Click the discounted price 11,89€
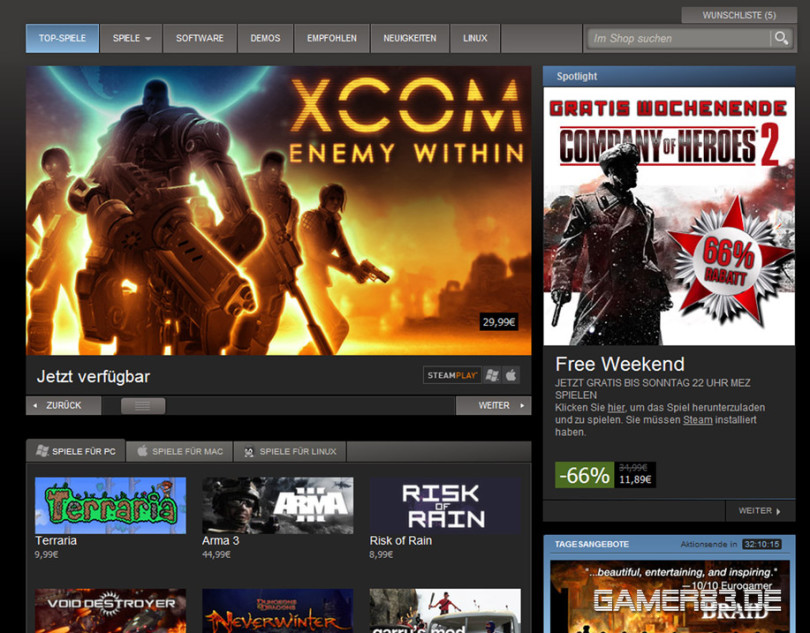The width and height of the screenshot is (810, 633). point(635,480)
